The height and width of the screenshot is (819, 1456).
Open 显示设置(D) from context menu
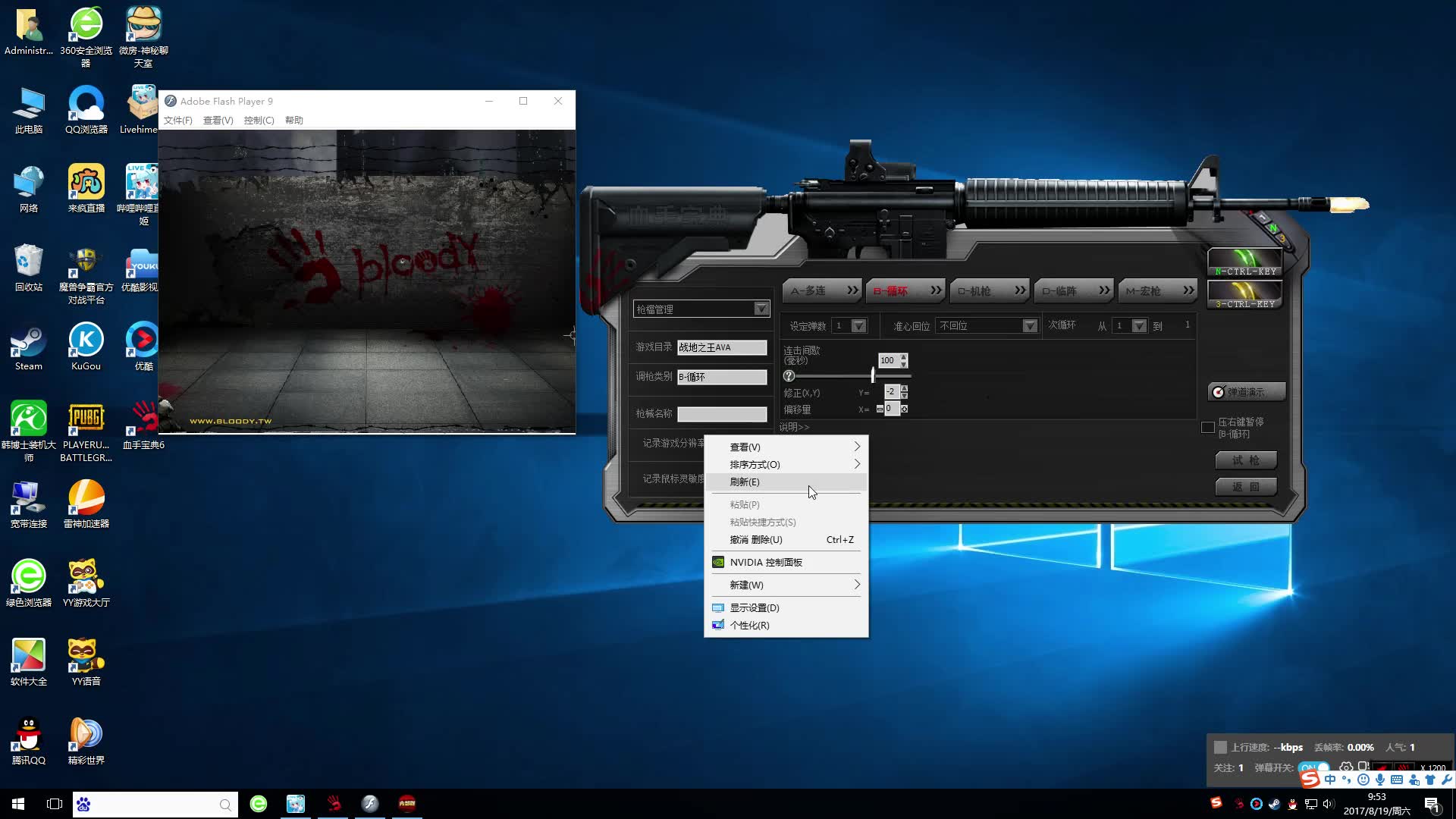786,607
